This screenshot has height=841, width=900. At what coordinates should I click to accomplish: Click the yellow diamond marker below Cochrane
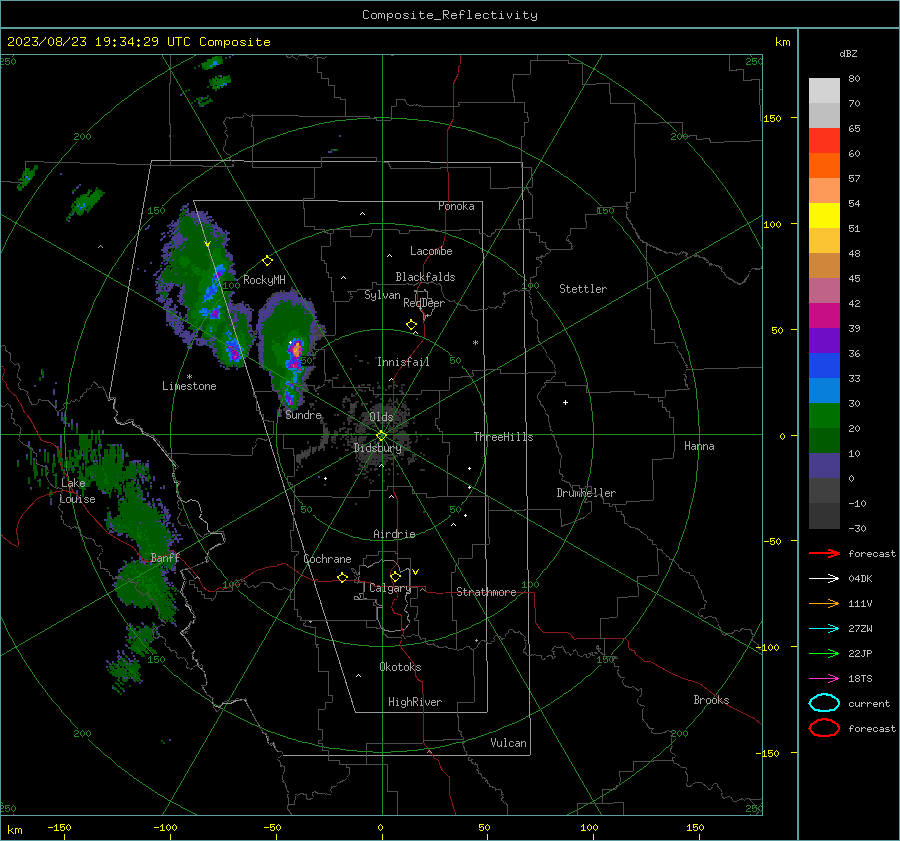click(x=342, y=577)
